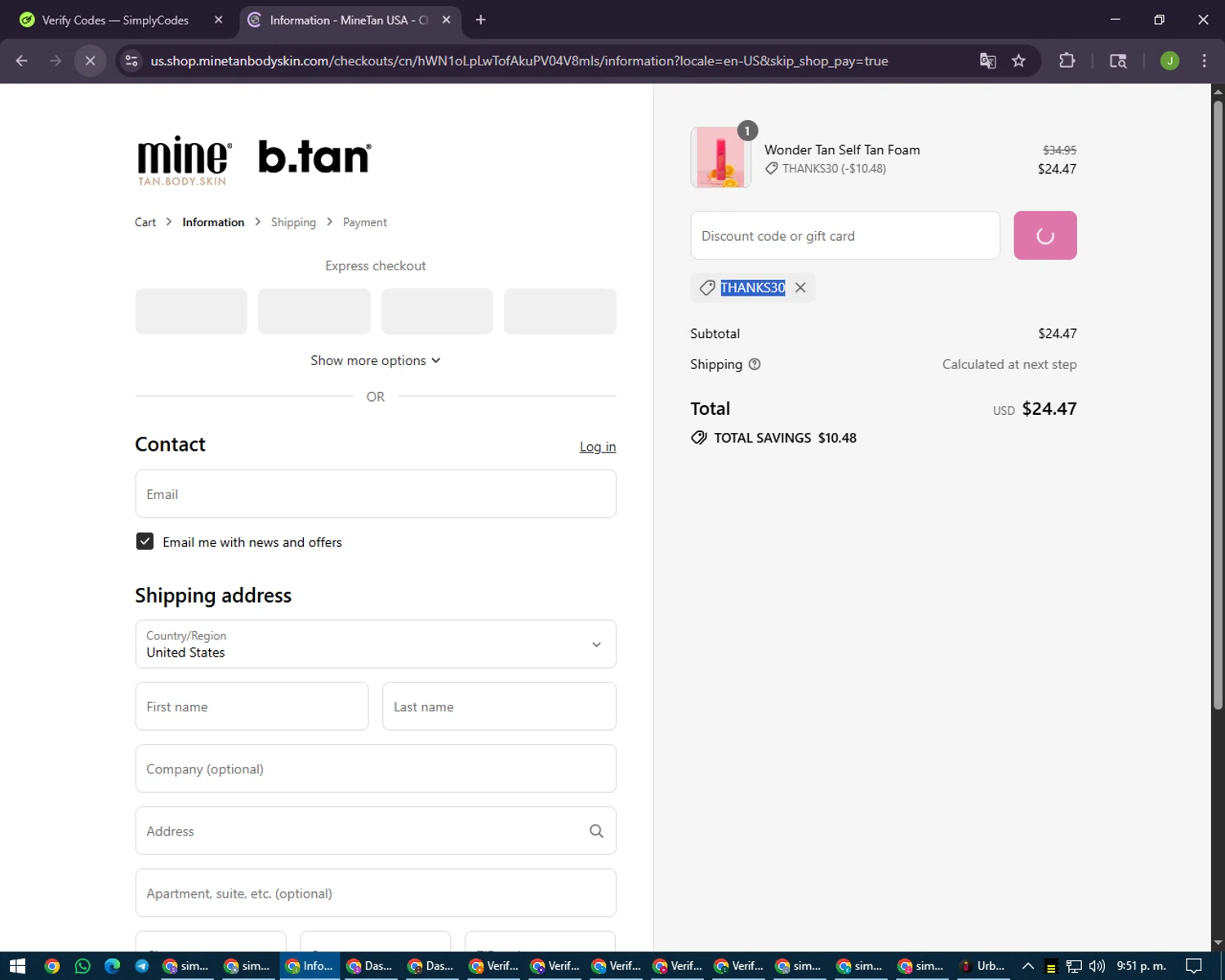Open the volume control in system tray

pos(1097,966)
